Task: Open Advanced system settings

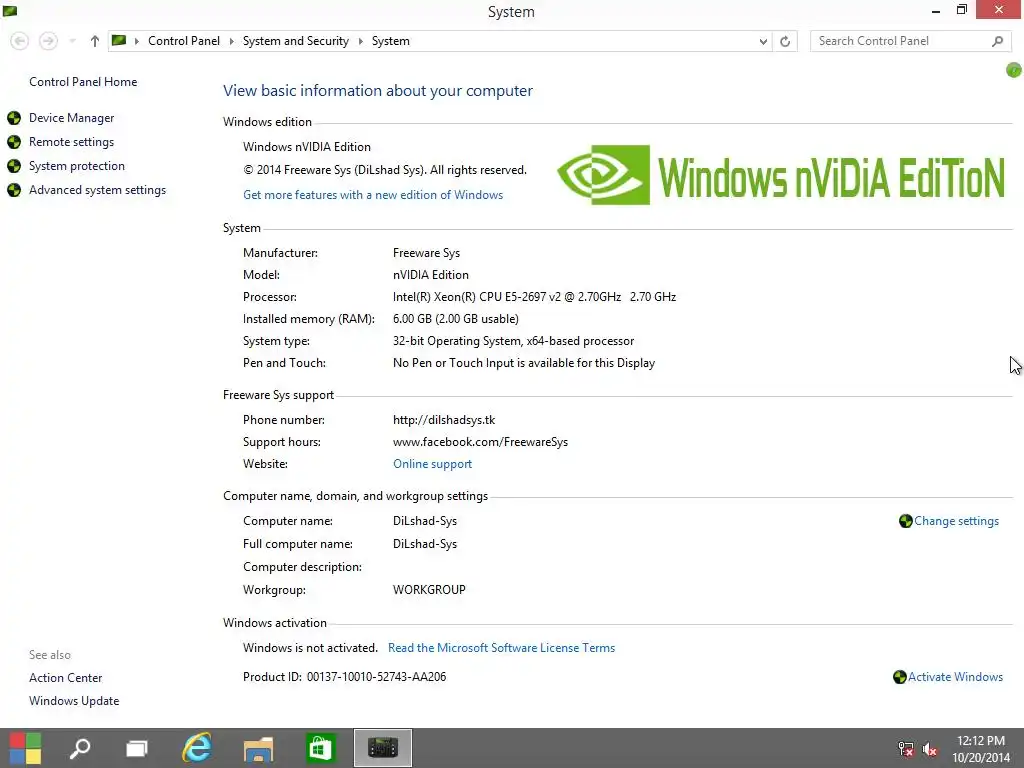Action: coord(97,190)
